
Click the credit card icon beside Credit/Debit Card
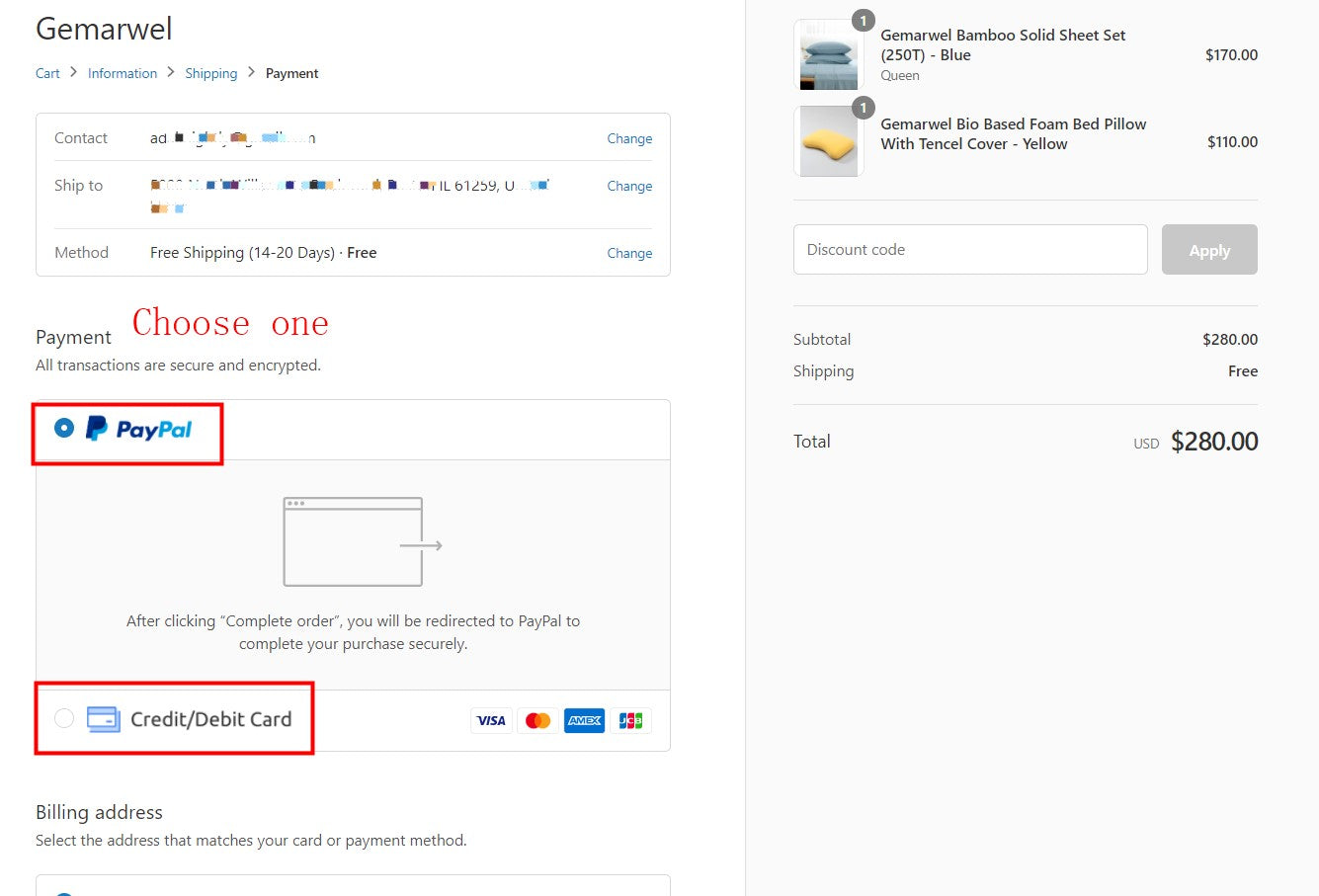click(103, 719)
